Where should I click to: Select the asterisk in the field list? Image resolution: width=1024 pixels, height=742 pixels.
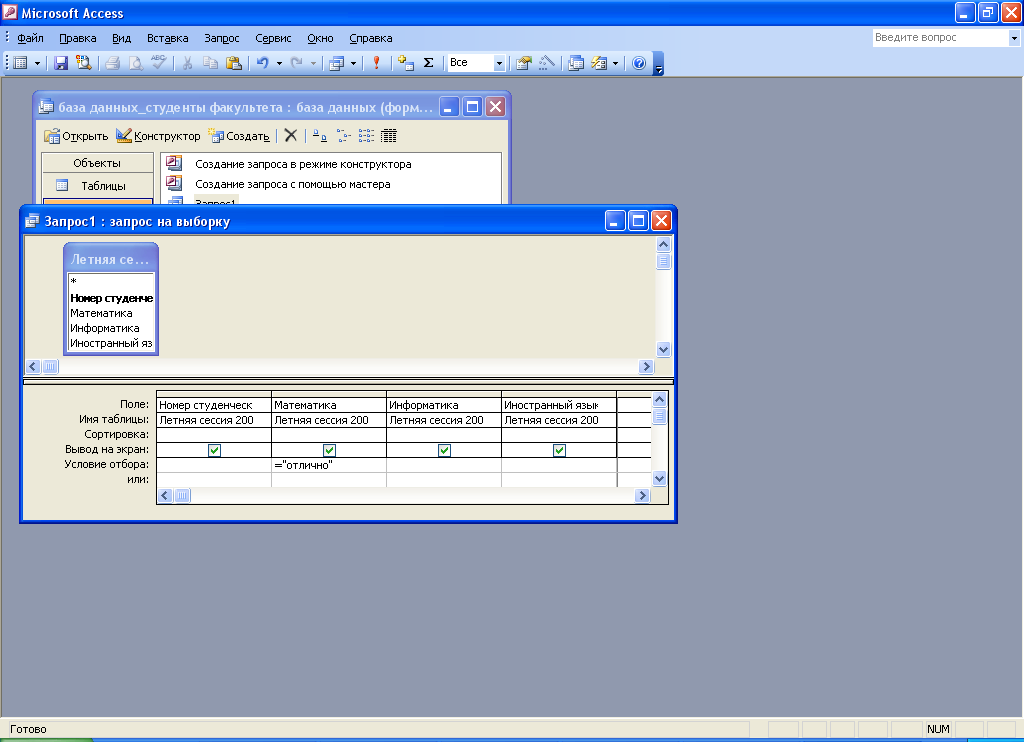pyautogui.click(x=74, y=283)
